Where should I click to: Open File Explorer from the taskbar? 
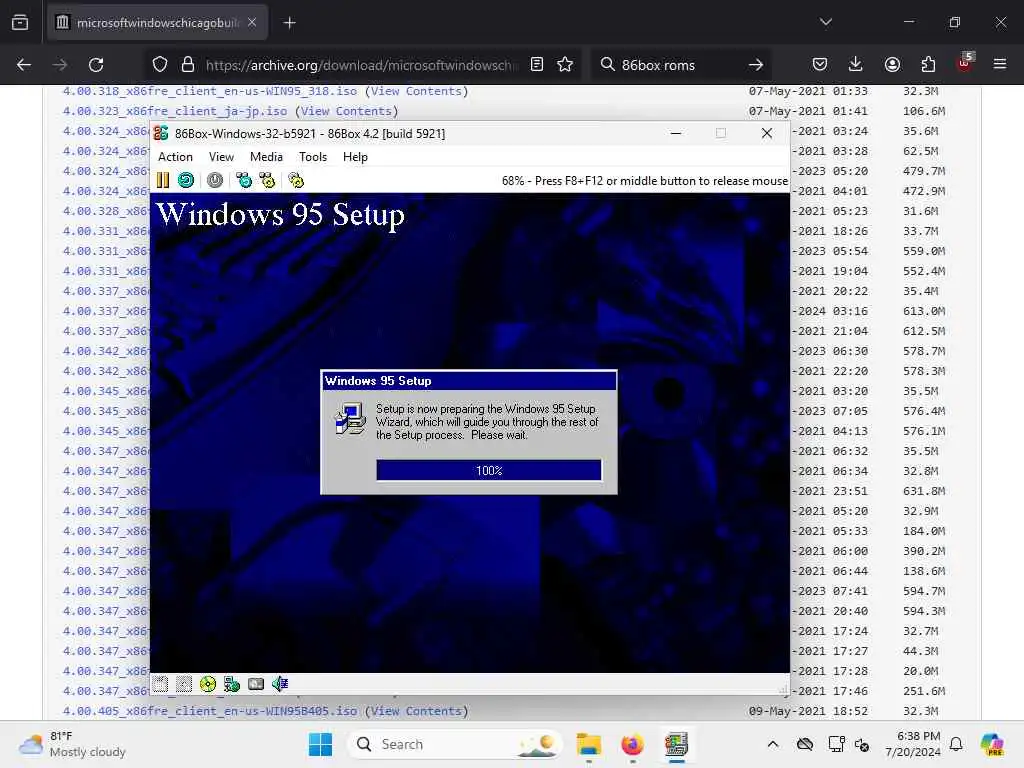click(x=588, y=744)
